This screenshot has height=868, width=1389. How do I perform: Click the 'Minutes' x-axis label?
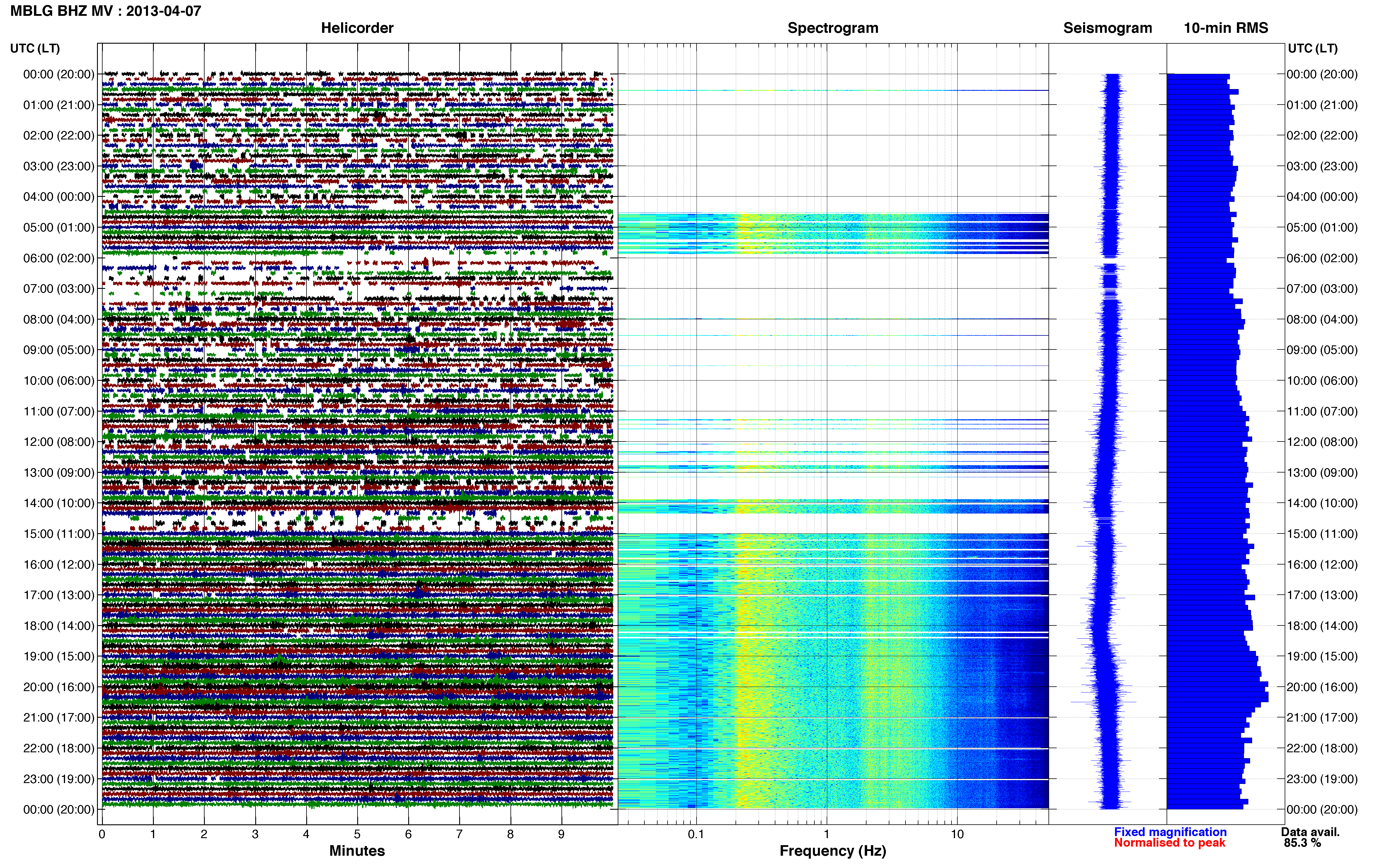tap(357, 851)
